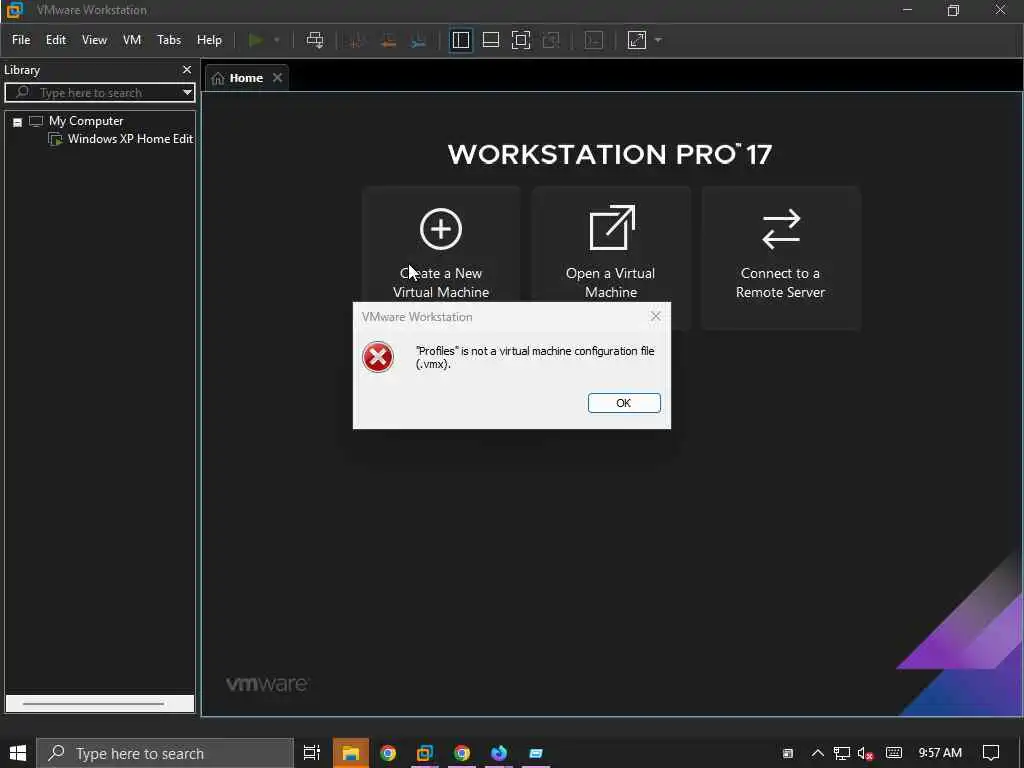
Task: Click the green Power On play icon
Action: click(x=256, y=40)
